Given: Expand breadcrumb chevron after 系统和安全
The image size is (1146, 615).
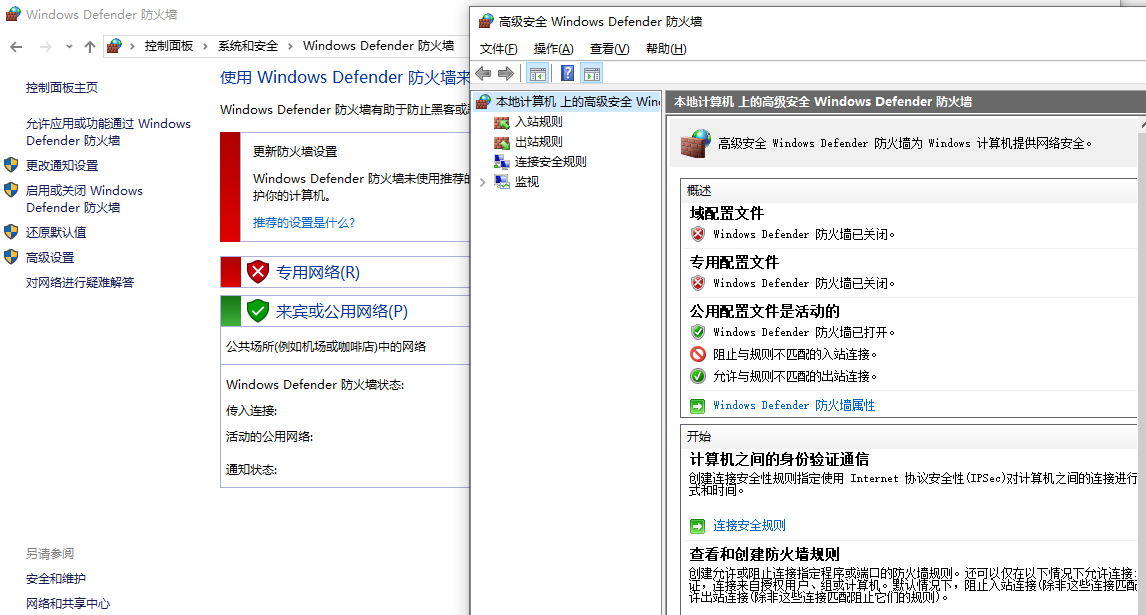Looking at the screenshot, I should 290,46.
